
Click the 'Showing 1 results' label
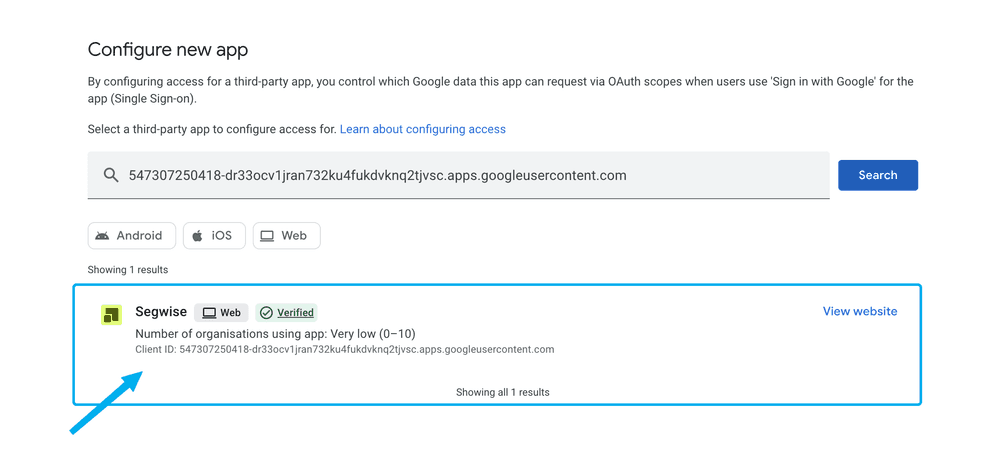(x=128, y=270)
